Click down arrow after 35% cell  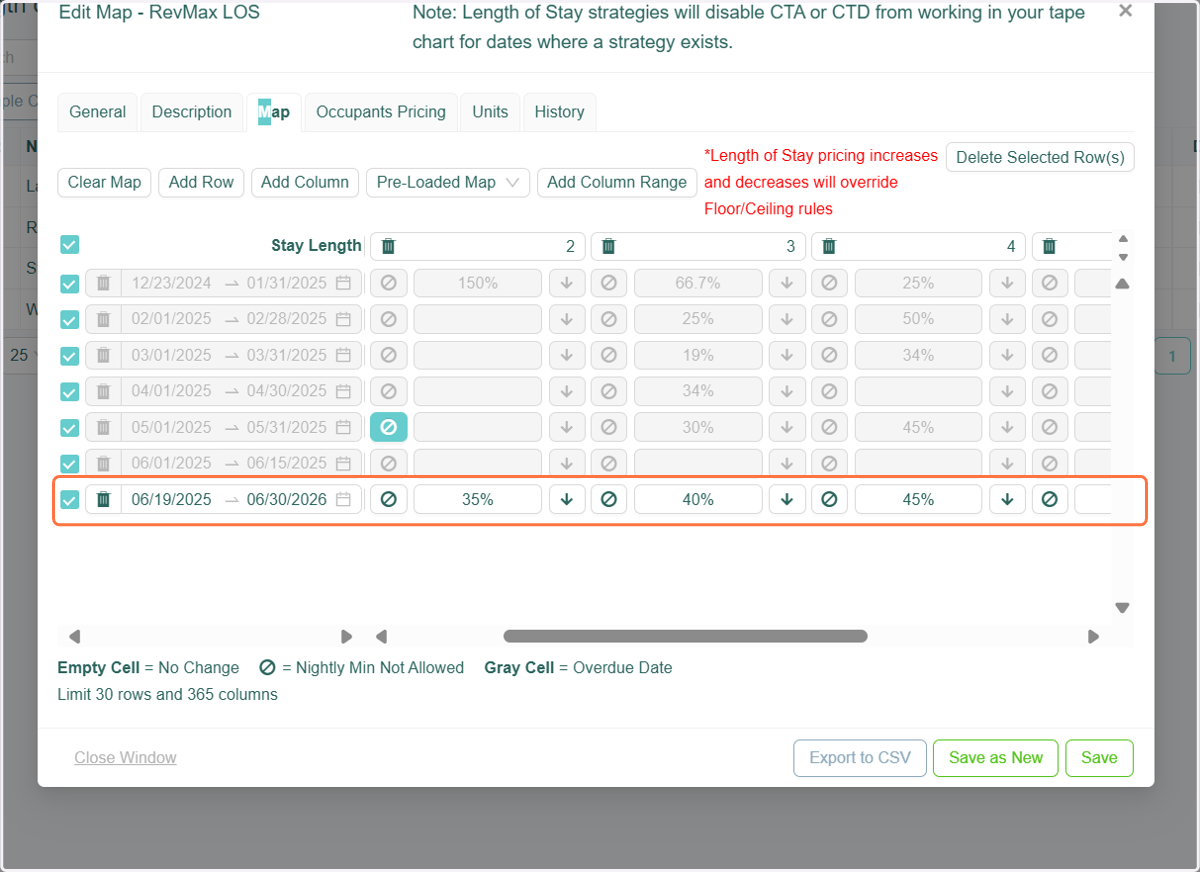(567, 499)
